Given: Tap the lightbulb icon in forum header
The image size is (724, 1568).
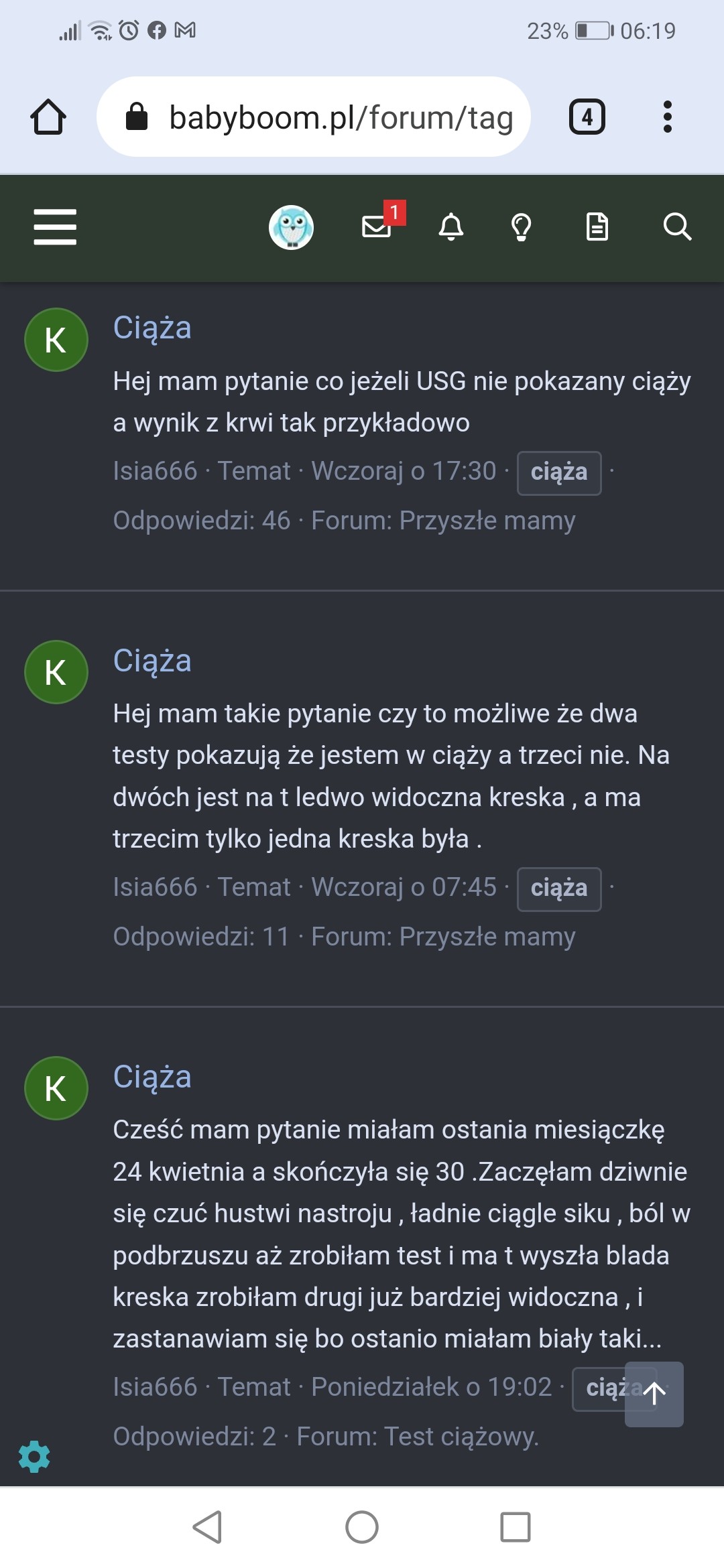Looking at the screenshot, I should 522,226.
